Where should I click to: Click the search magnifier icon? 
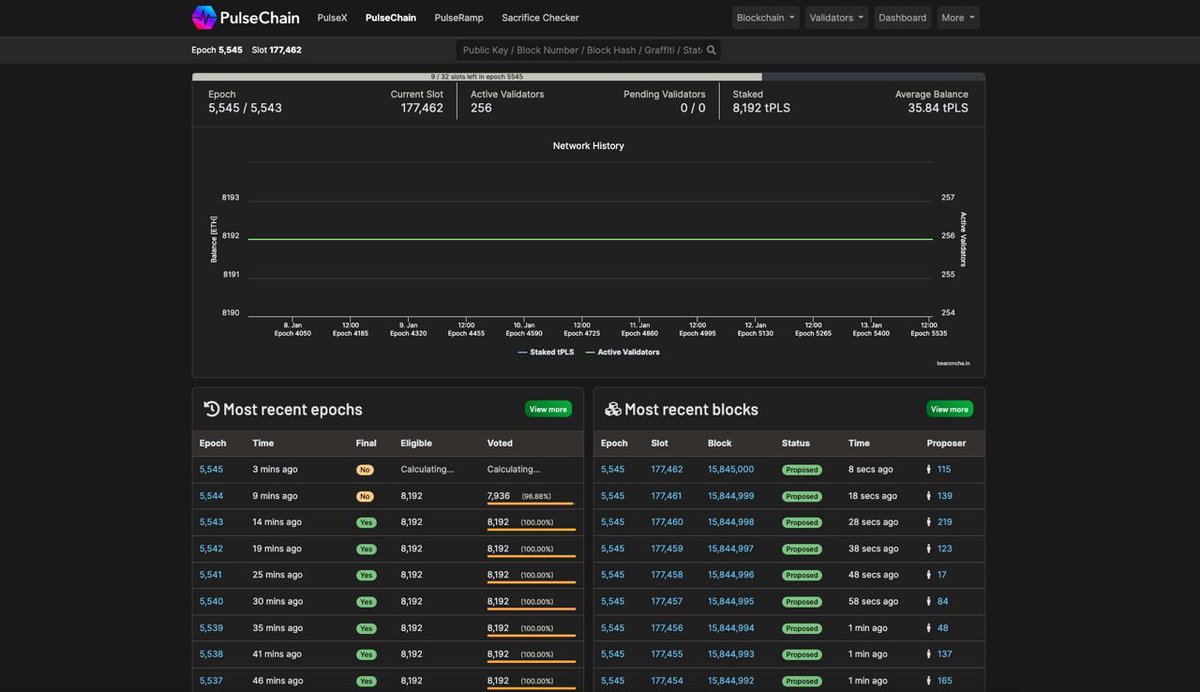click(711, 50)
